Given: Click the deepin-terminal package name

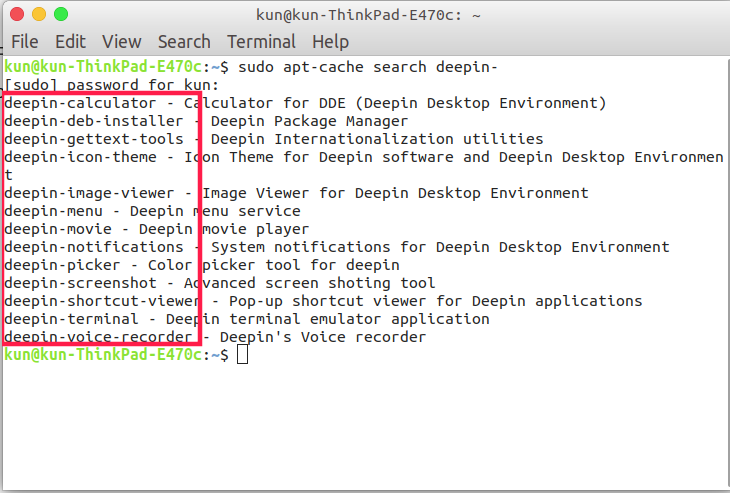Looking at the screenshot, I should pyautogui.click(x=71, y=319).
